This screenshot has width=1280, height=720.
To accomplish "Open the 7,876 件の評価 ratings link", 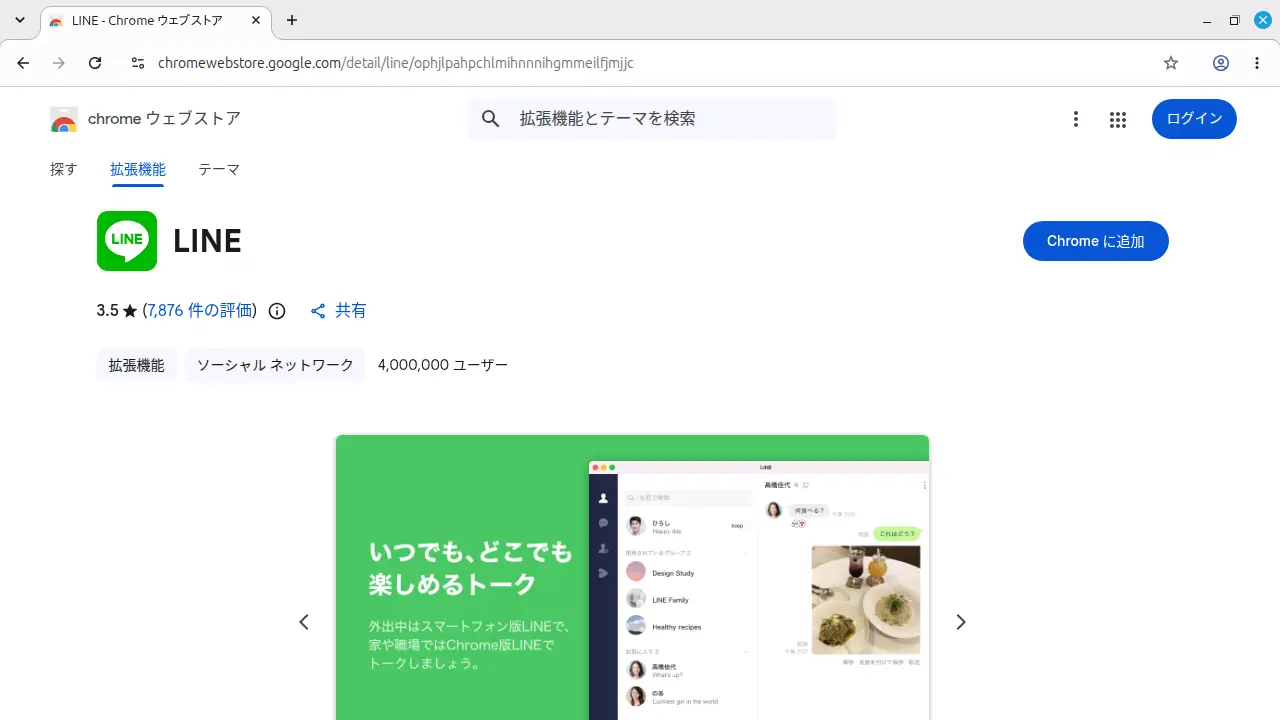I will (200, 311).
